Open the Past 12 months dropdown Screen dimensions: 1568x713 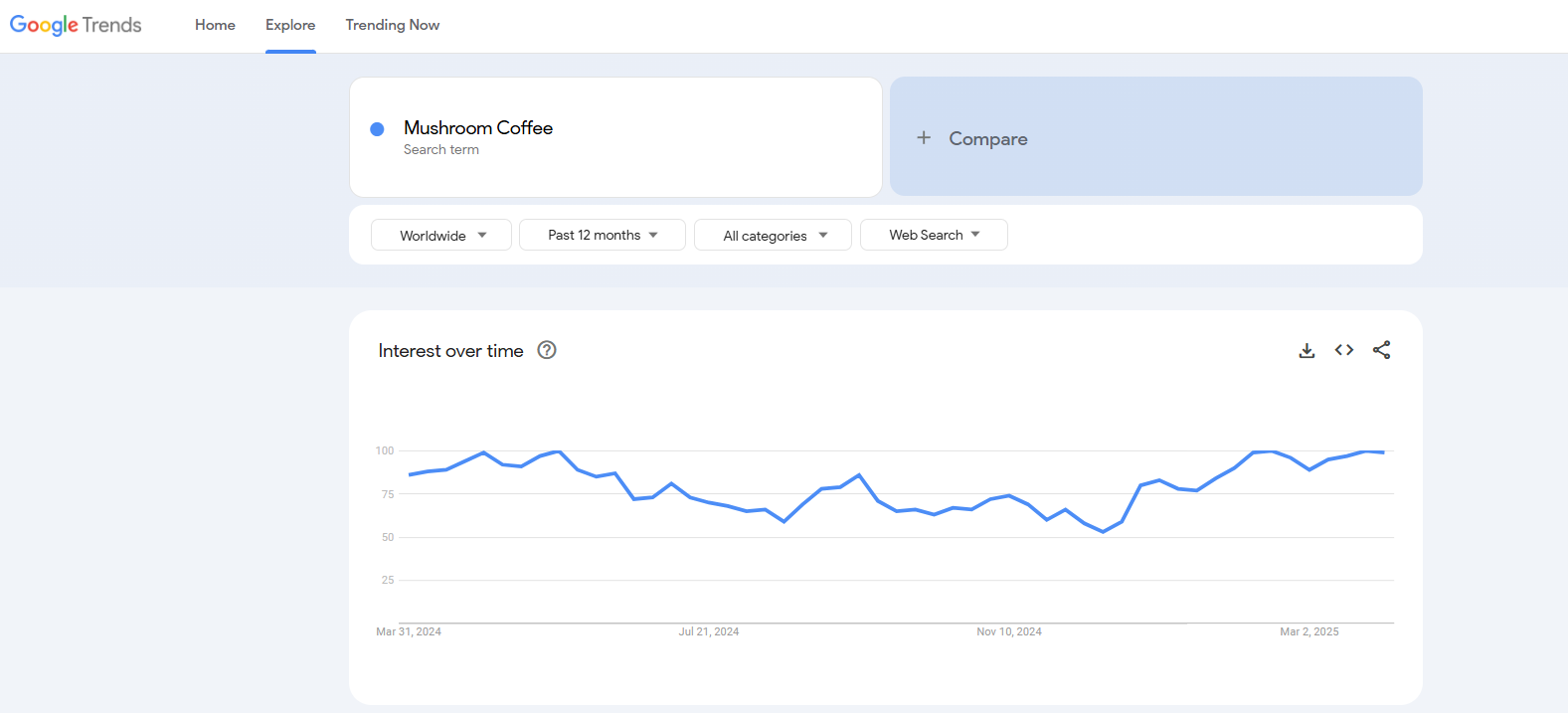click(x=603, y=235)
